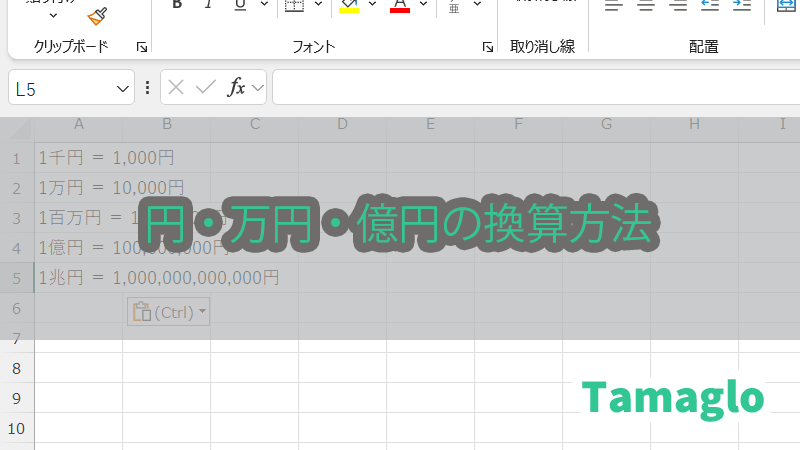The height and width of the screenshot is (450, 800).
Task: Apply the red font color
Action: [x=400, y=5]
